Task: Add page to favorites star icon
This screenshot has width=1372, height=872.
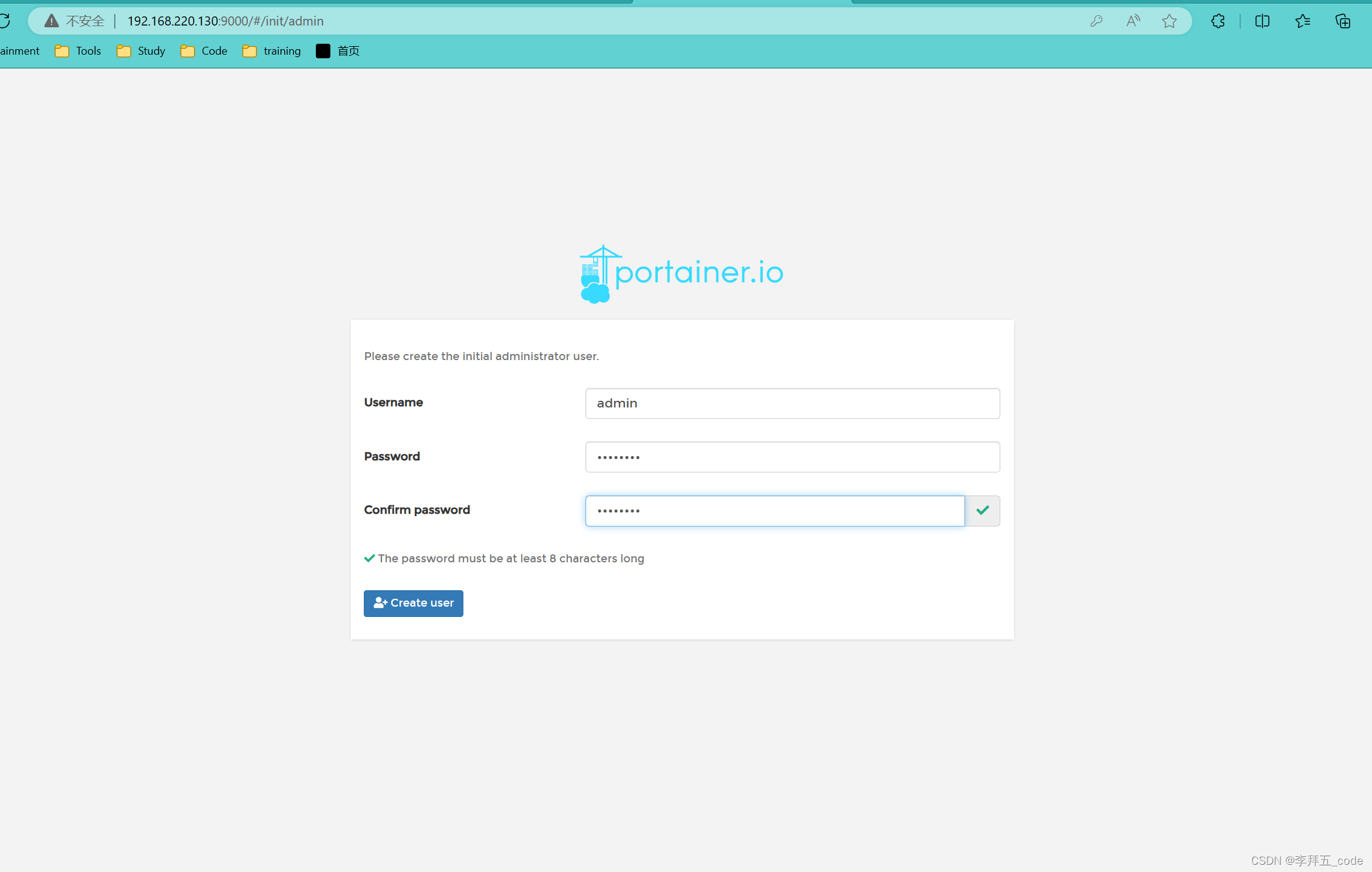Action: pyautogui.click(x=1169, y=21)
